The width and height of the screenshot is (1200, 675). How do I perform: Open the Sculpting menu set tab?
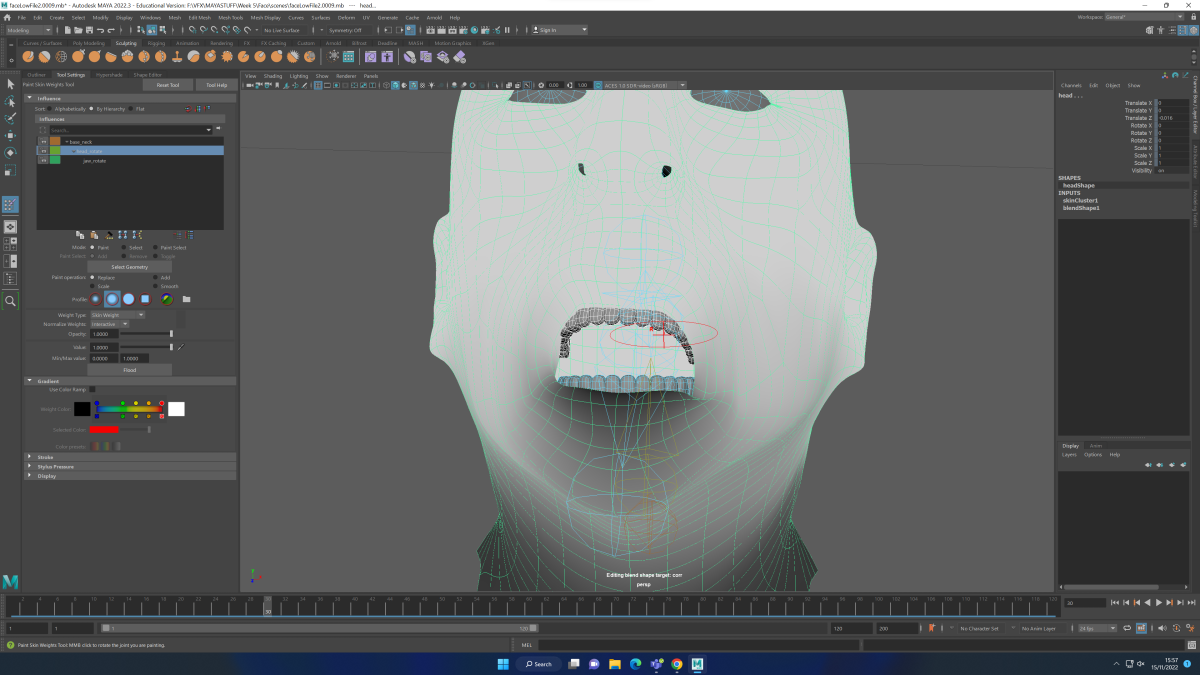click(x=125, y=43)
